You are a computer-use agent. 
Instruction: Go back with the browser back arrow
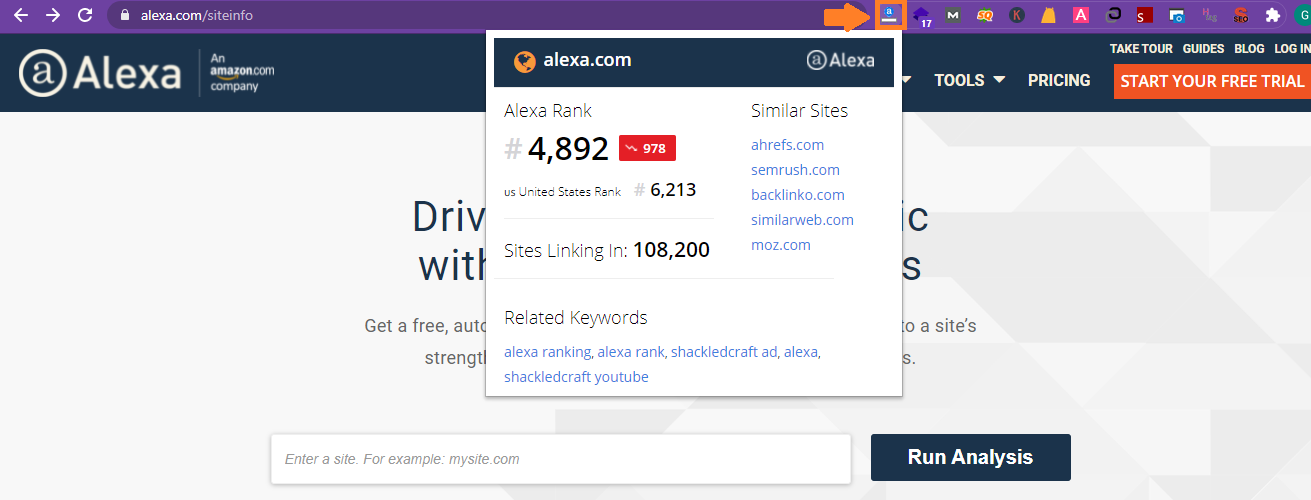[21, 15]
